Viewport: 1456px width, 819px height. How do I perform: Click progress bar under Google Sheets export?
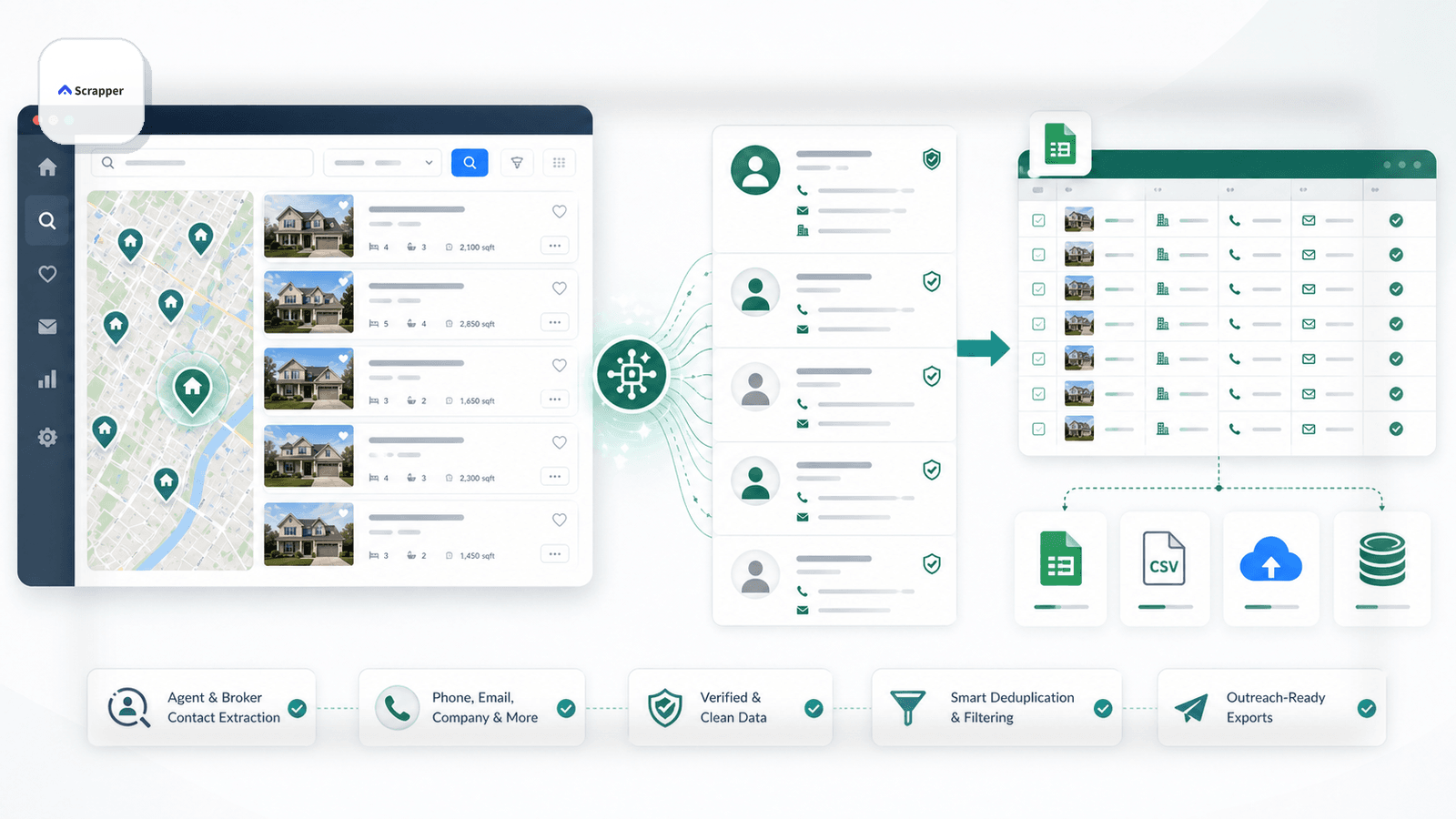[x=1061, y=607]
